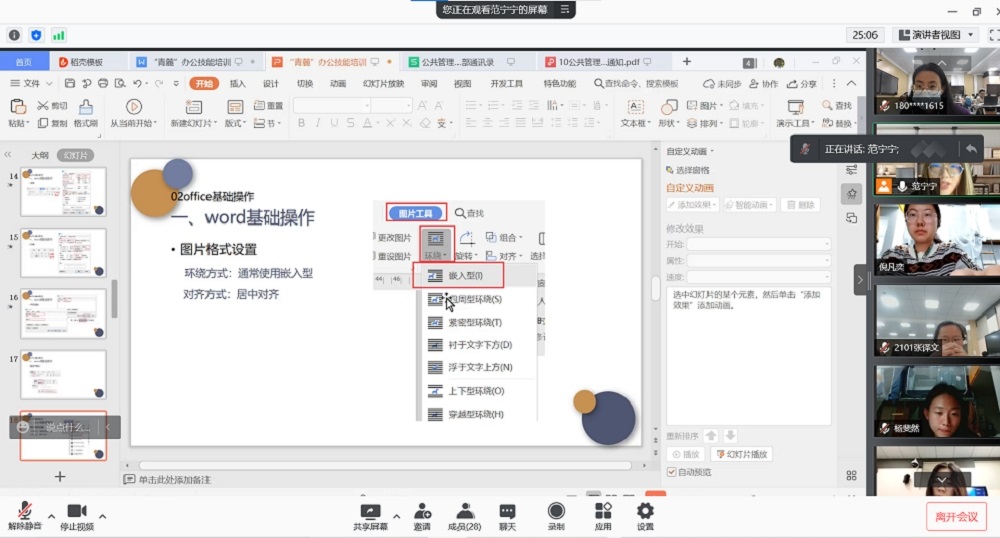Select the Design ribbon tab

[270, 84]
